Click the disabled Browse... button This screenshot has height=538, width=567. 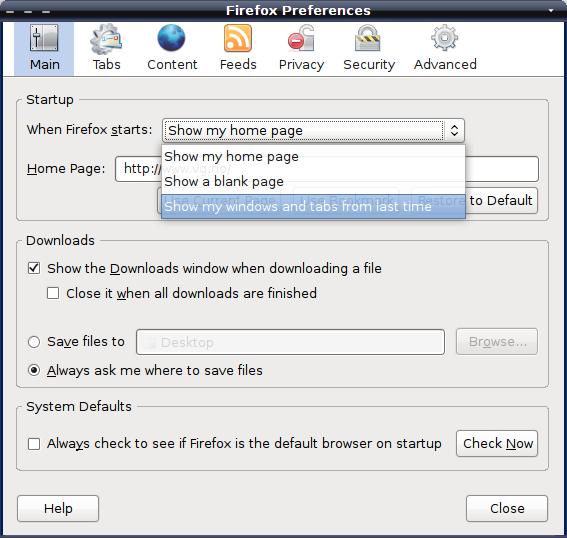click(497, 342)
